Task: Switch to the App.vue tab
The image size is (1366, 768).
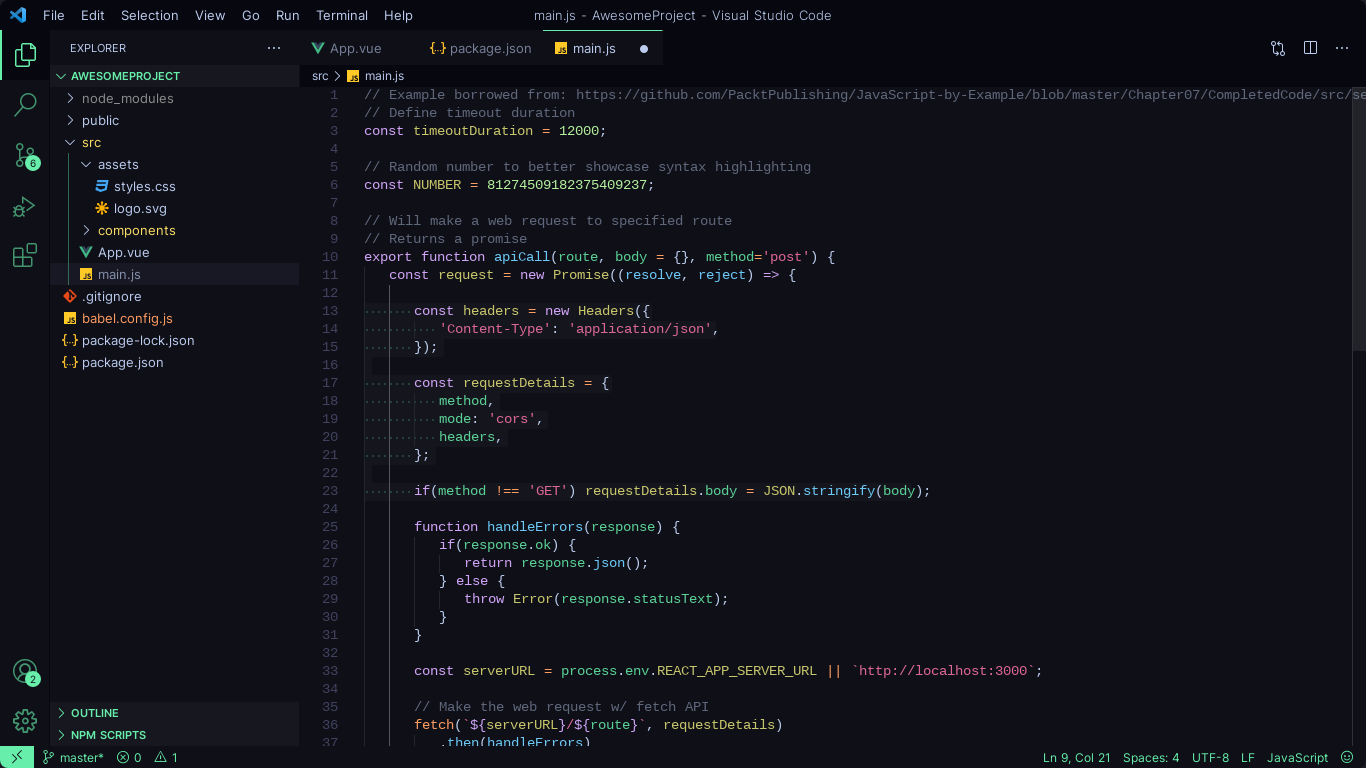Action: (357, 48)
